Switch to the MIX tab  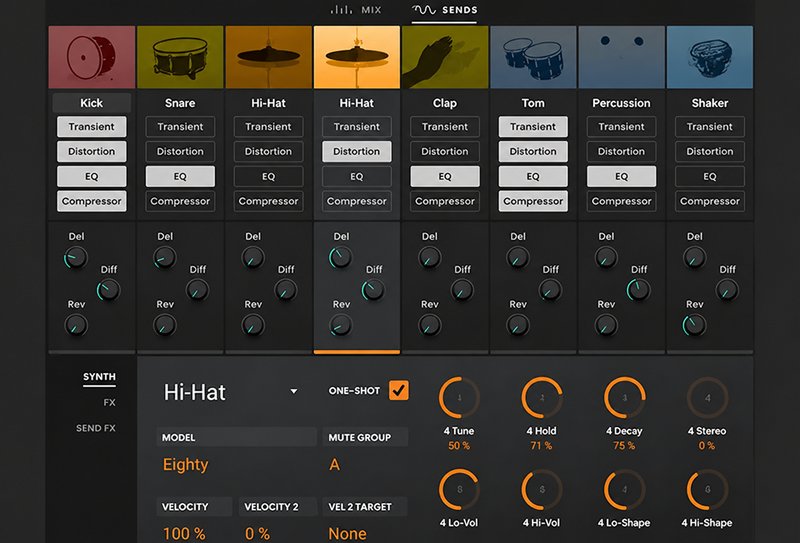pyautogui.click(x=356, y=10)
